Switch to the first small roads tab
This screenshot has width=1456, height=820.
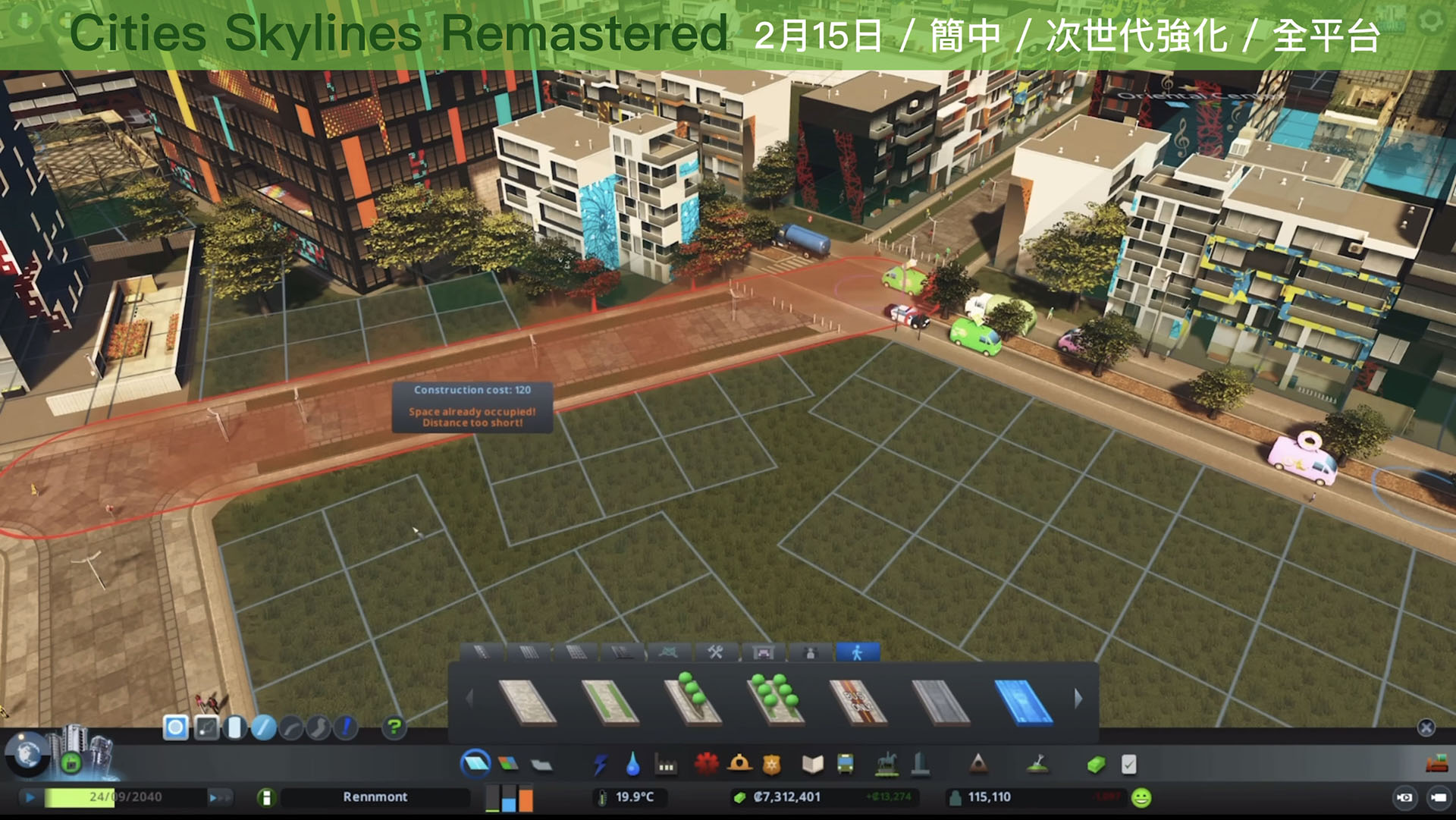tap(482, 652)
